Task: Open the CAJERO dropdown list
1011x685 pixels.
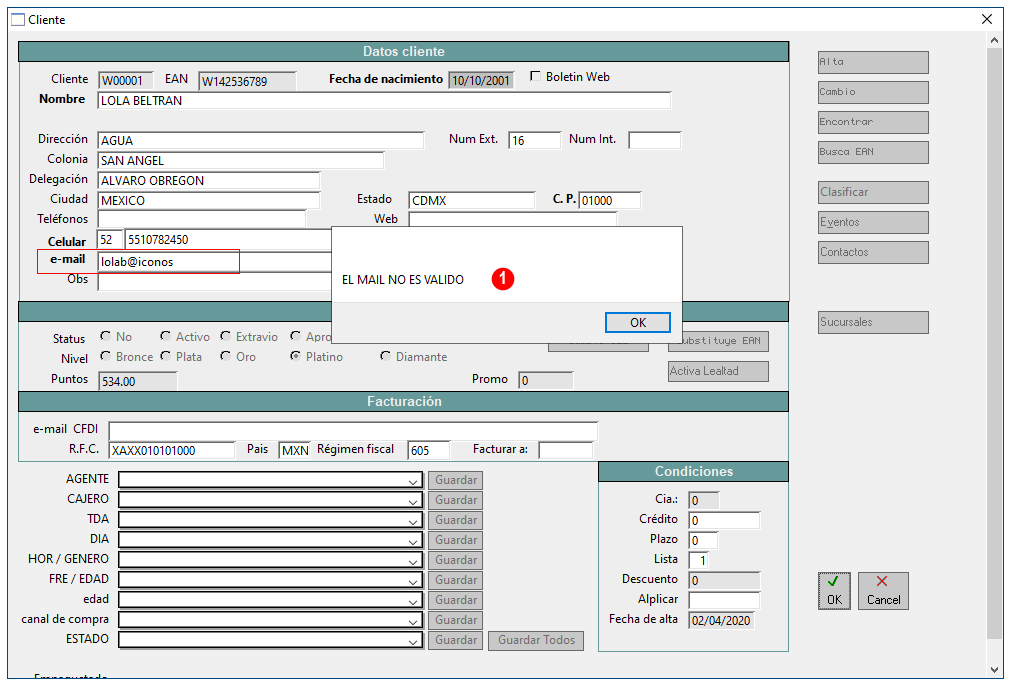Action: coord(413,501)
